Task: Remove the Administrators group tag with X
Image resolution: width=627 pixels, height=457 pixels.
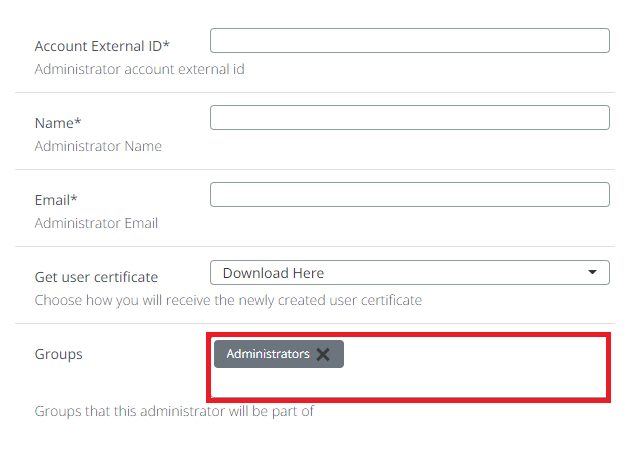Action: point(323,354)
